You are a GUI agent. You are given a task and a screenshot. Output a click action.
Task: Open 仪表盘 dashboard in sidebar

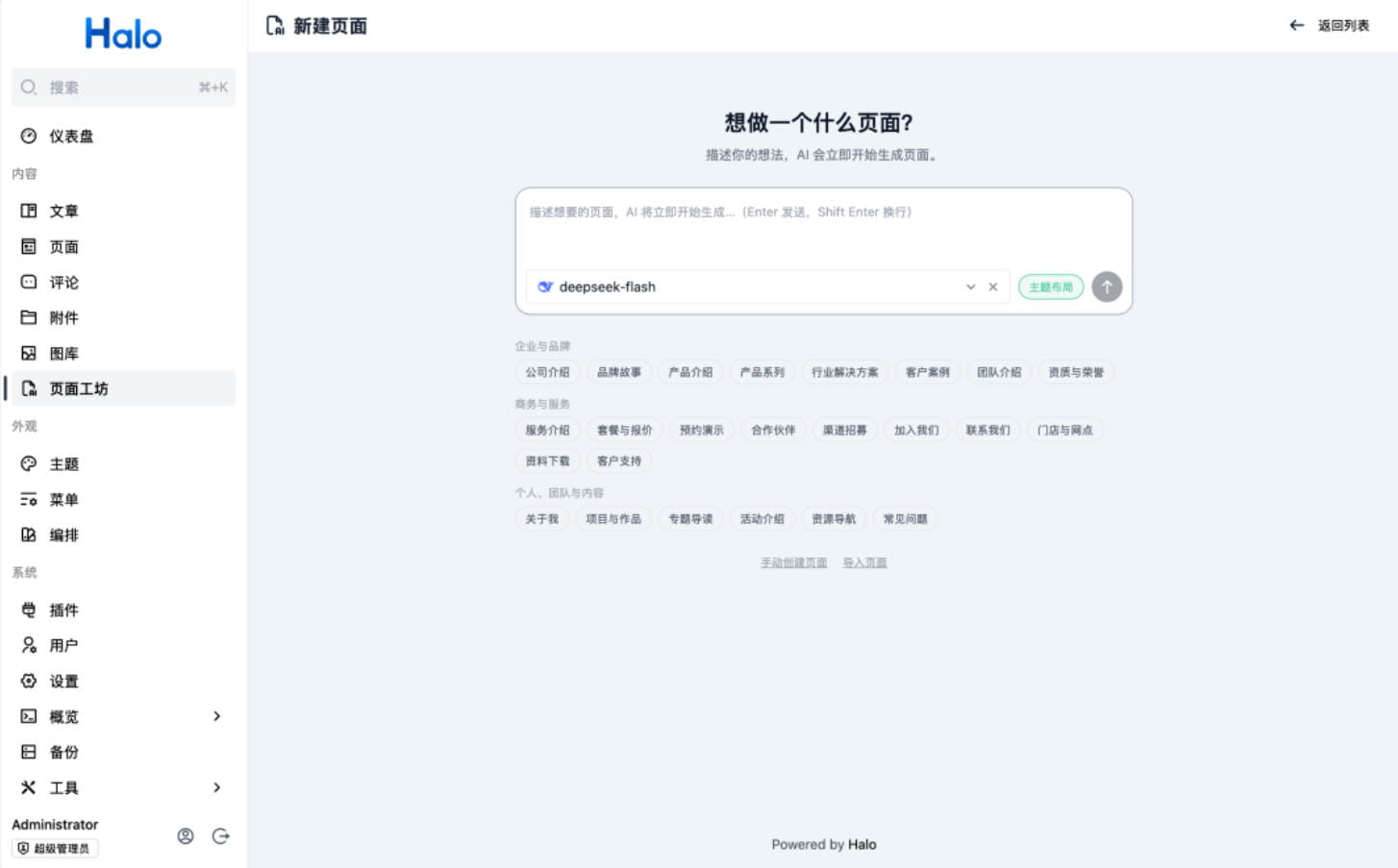point(123,136)
